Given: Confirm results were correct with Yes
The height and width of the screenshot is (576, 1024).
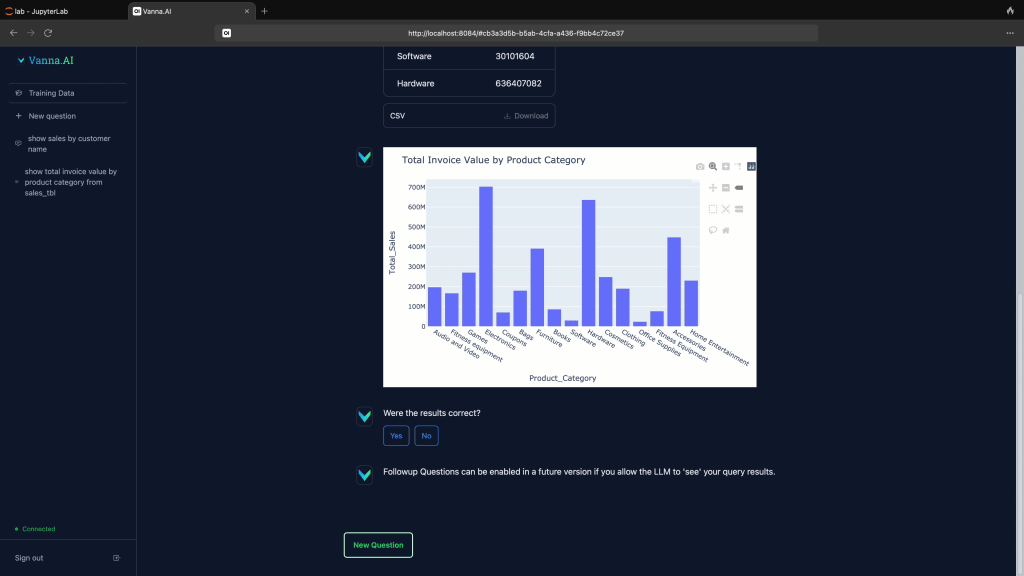Looking at the screenshot, I should (396, 436).
